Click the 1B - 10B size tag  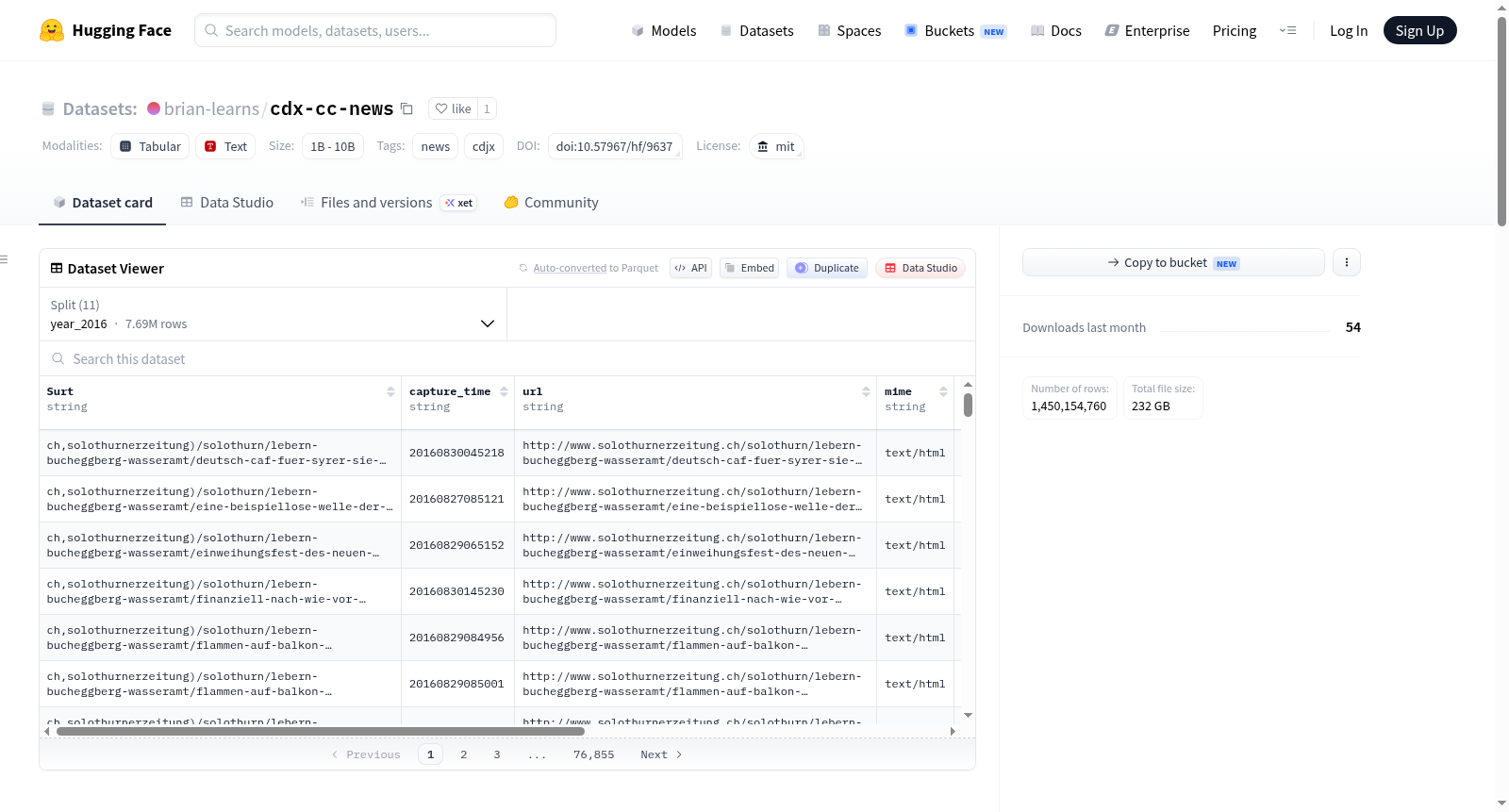coord(333,146)
